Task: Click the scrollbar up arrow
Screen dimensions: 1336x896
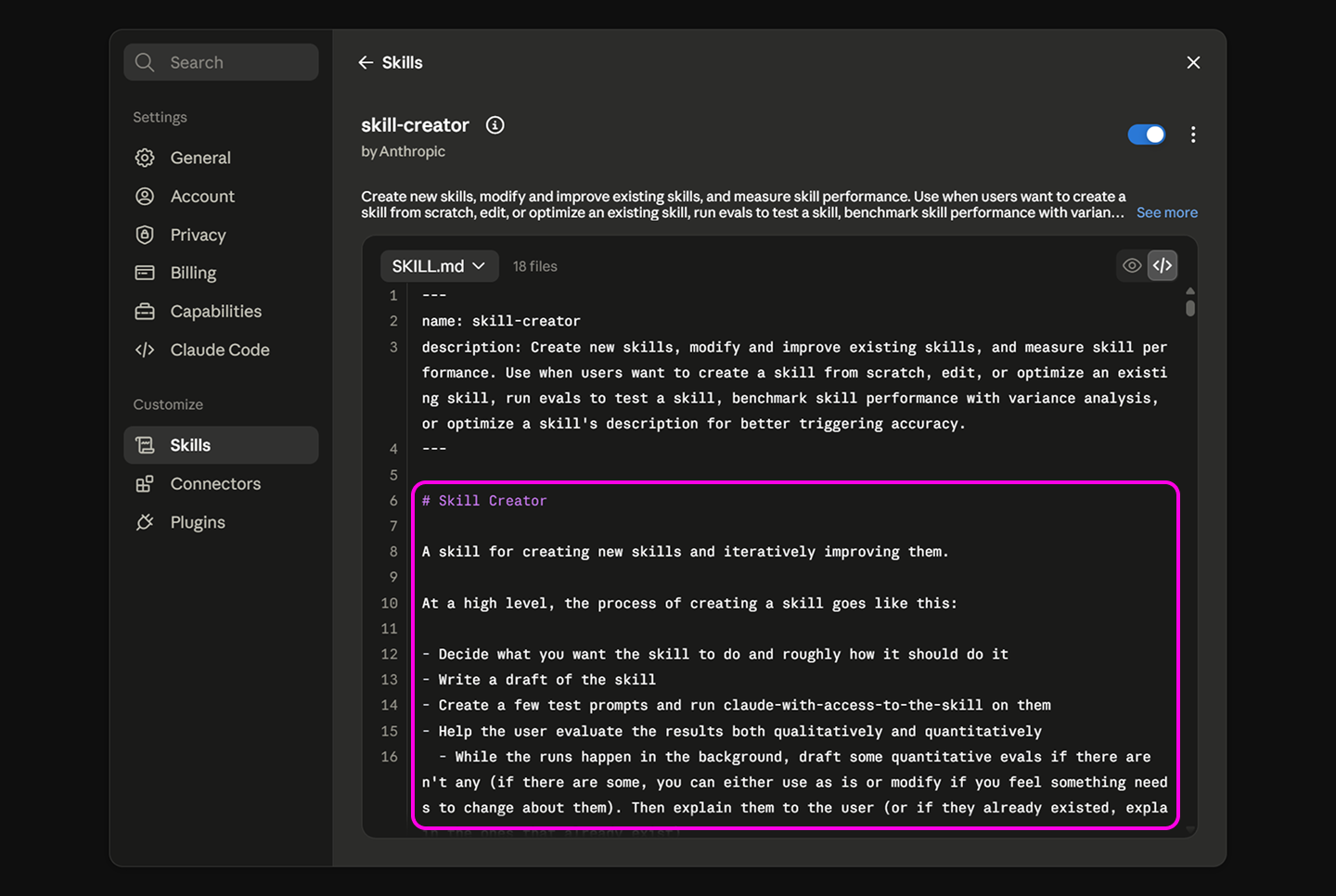Action: tap(1190, 290)
